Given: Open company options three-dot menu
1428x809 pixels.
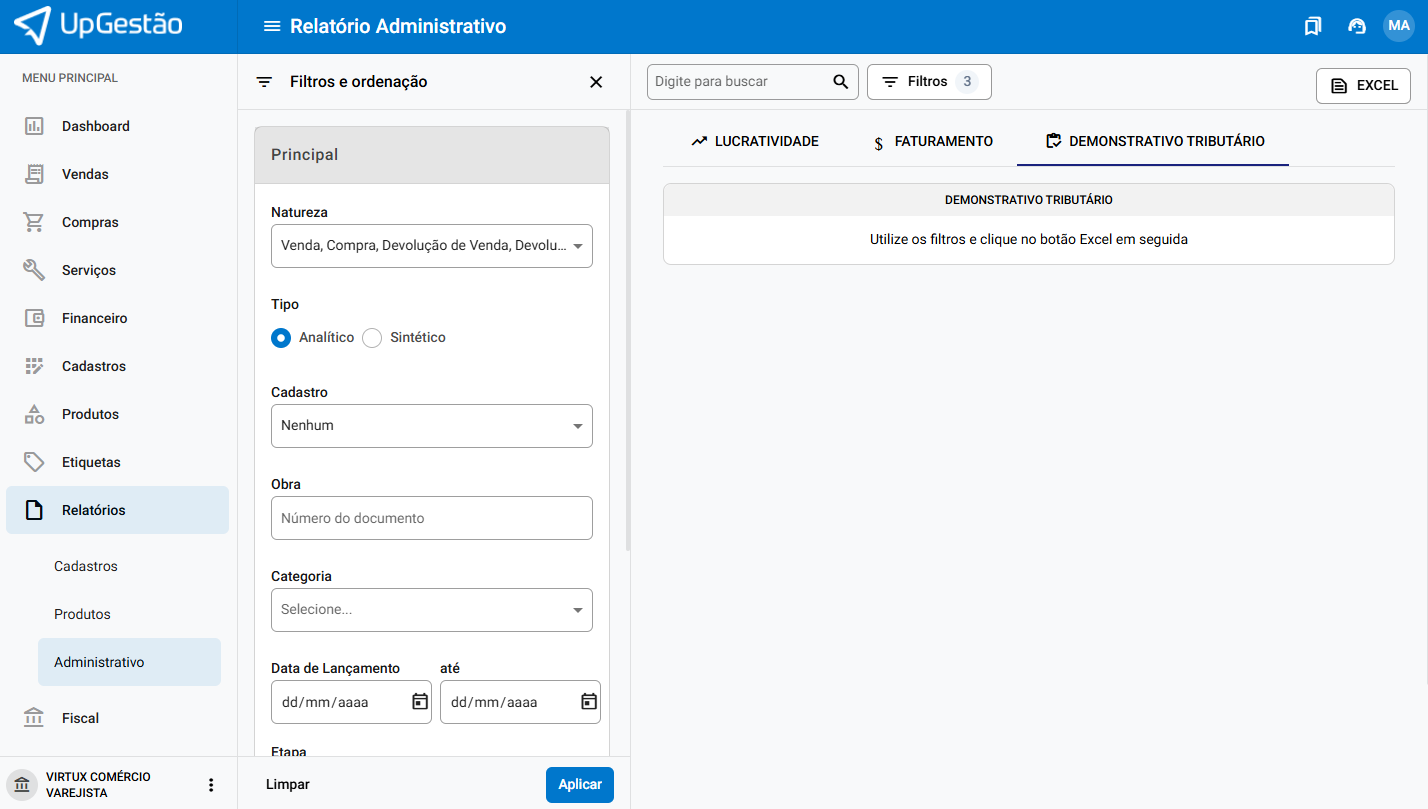Looking at the screenshot, I should coord(211,785).
